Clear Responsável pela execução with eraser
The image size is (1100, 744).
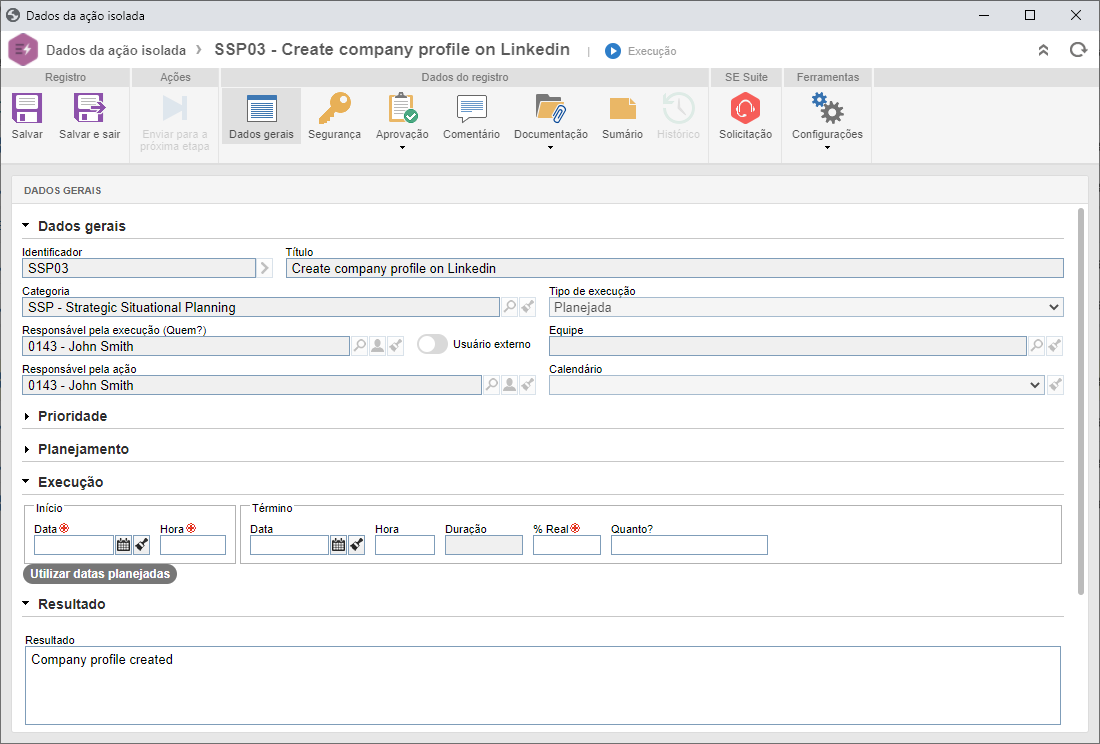tap(396, 346)
